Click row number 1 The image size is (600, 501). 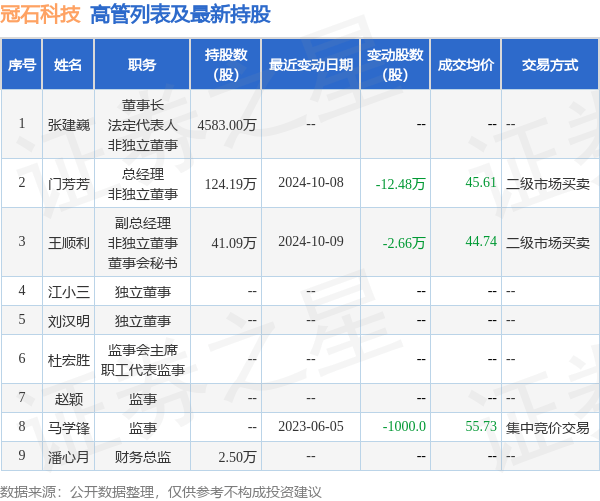(x=22, y=123)
